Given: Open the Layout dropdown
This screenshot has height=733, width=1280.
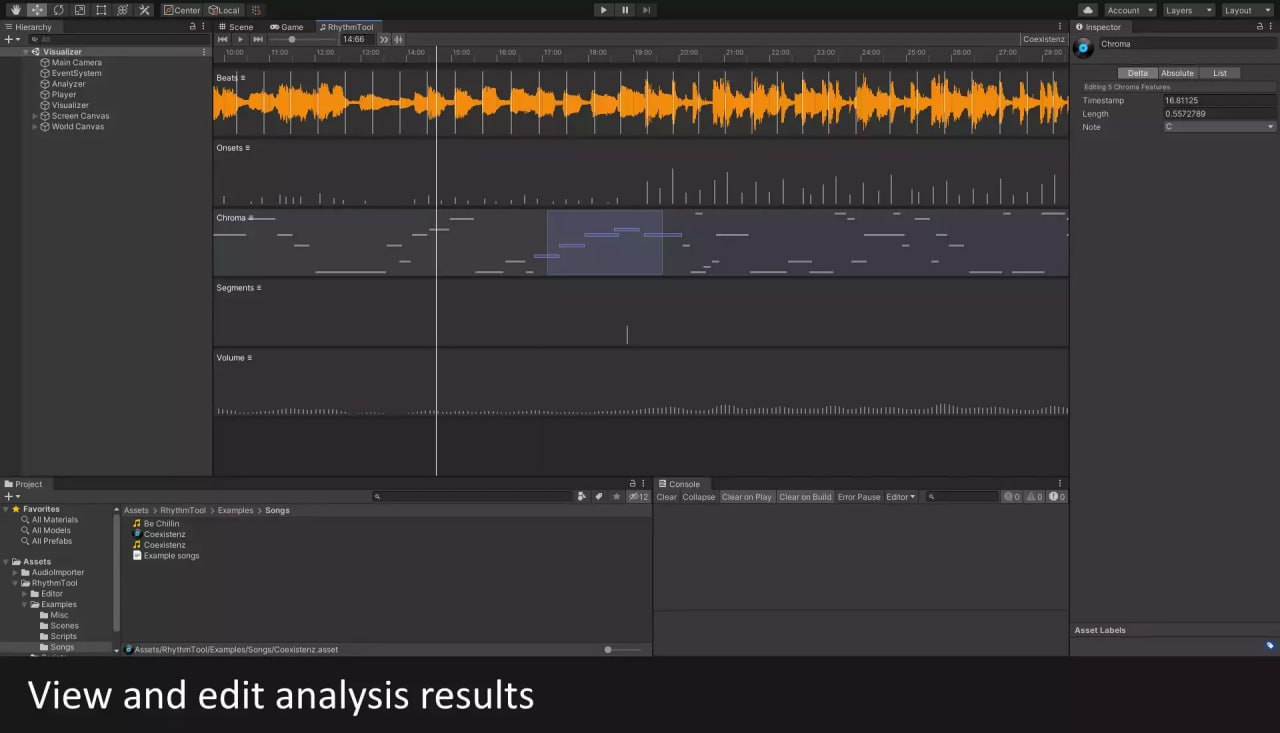Looking at the screenshot, I should click(1246, 10).
